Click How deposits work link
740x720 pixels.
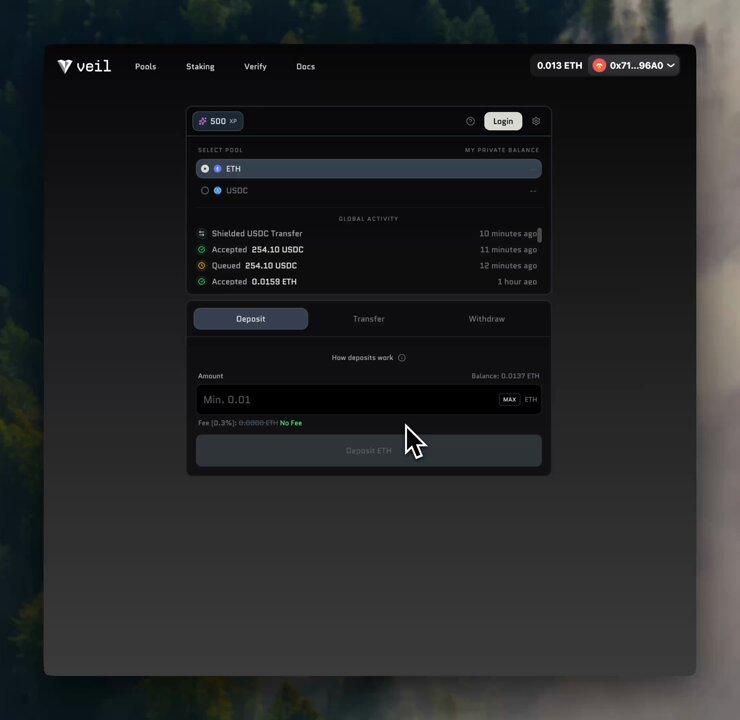362,358
